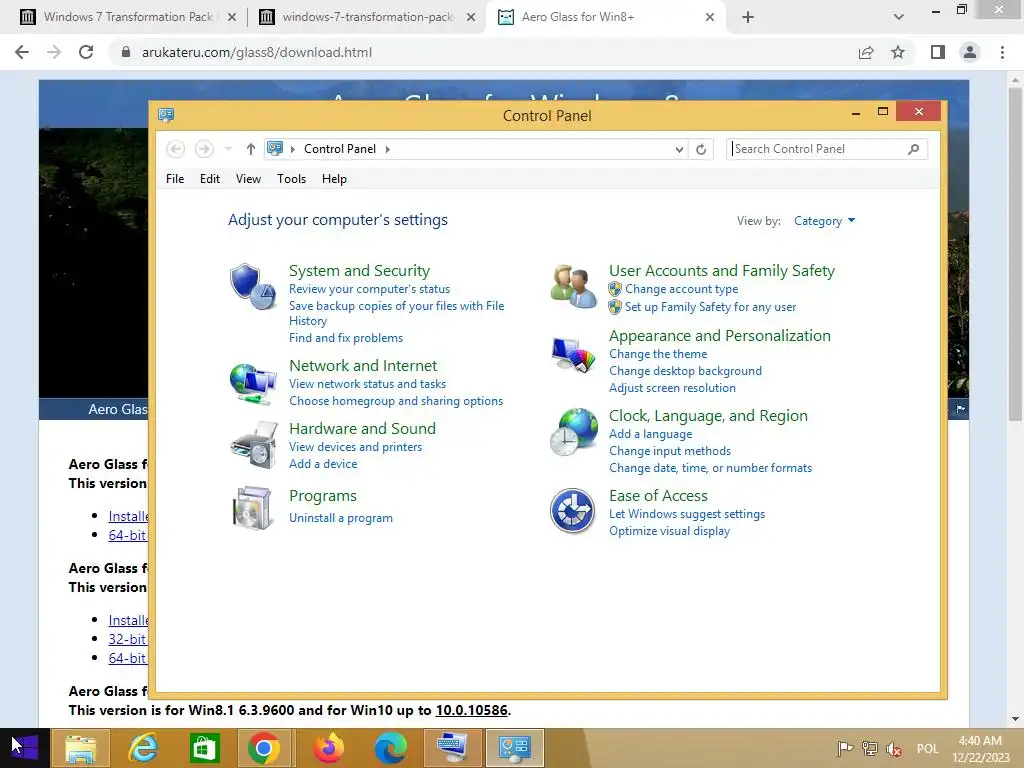
Task: Click Optimize visual display
Action: pos(669,531)
